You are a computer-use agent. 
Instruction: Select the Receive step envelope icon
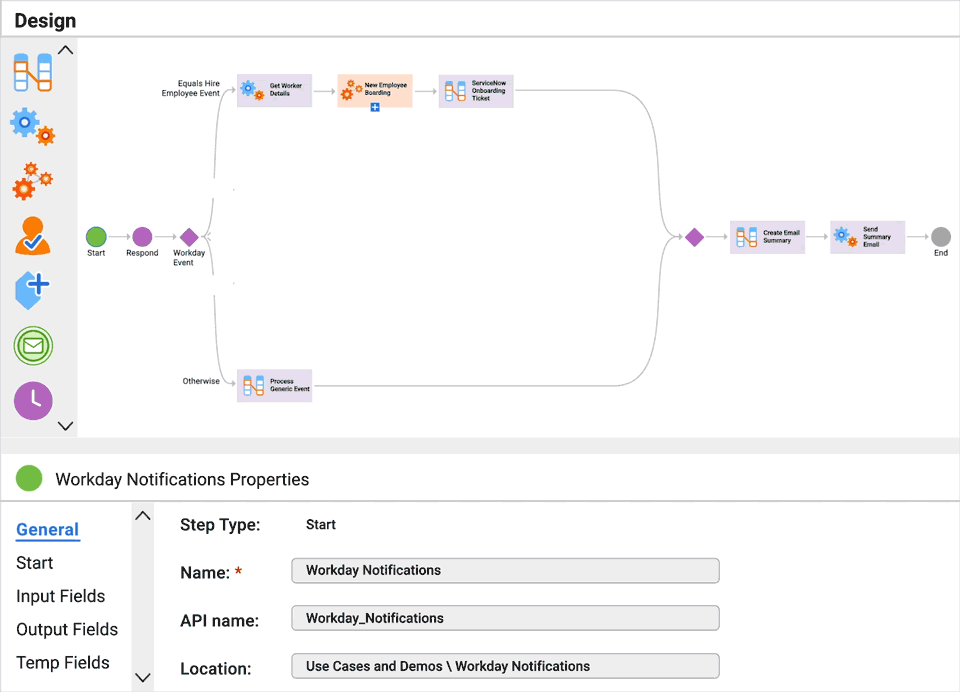coord(33,346)
